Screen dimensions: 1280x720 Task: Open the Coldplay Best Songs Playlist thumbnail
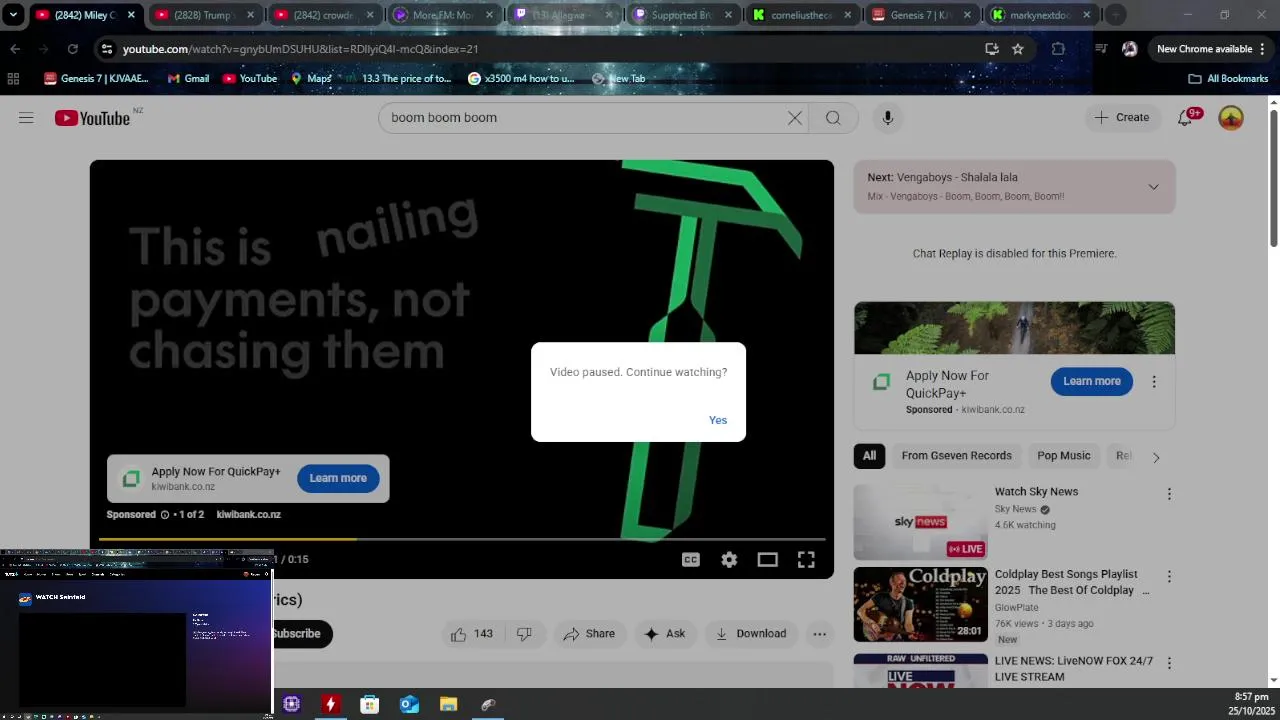click(x=920, y=605)
